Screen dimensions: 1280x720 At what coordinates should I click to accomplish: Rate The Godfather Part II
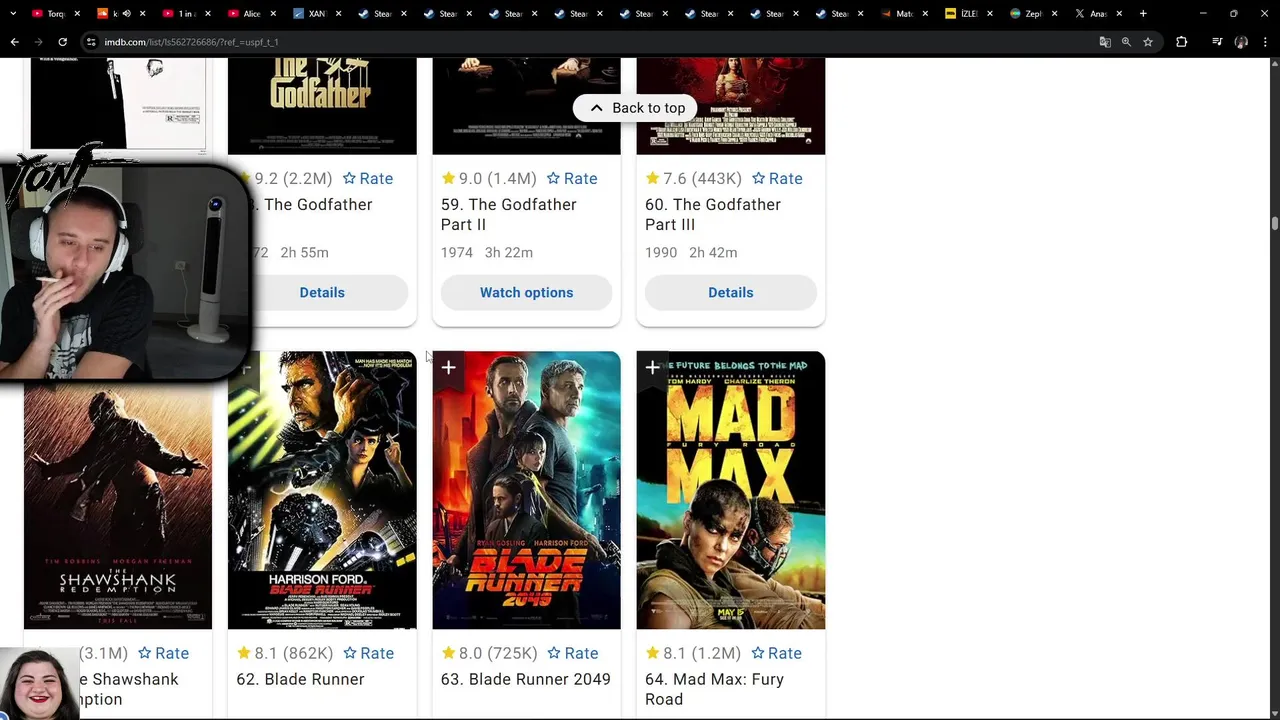coord(572,178)
